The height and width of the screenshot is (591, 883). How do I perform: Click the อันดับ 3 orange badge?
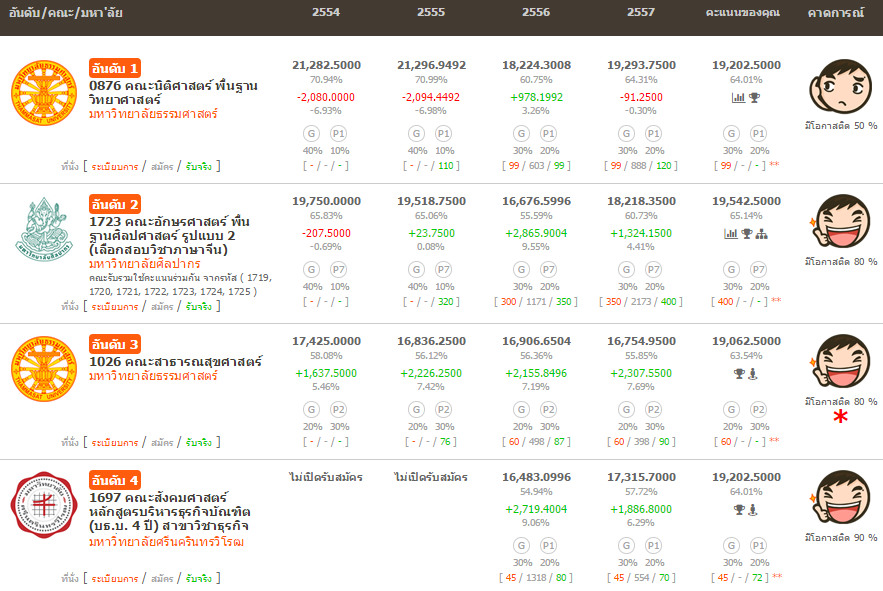(115, 344)
